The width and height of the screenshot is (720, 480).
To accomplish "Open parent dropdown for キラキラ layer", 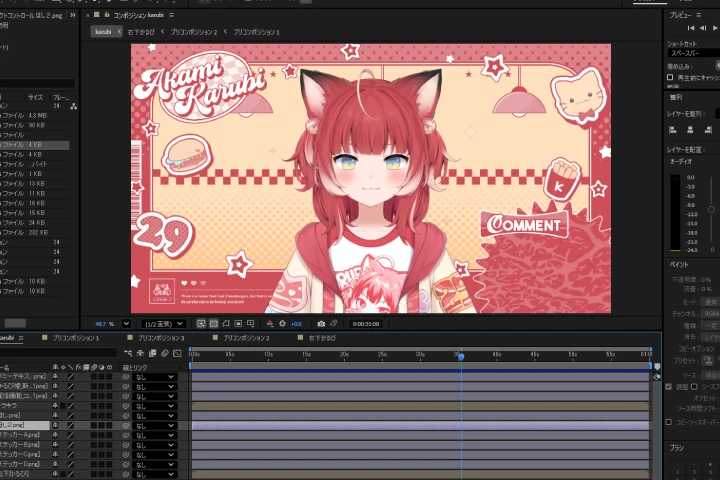I will [155, 406].
